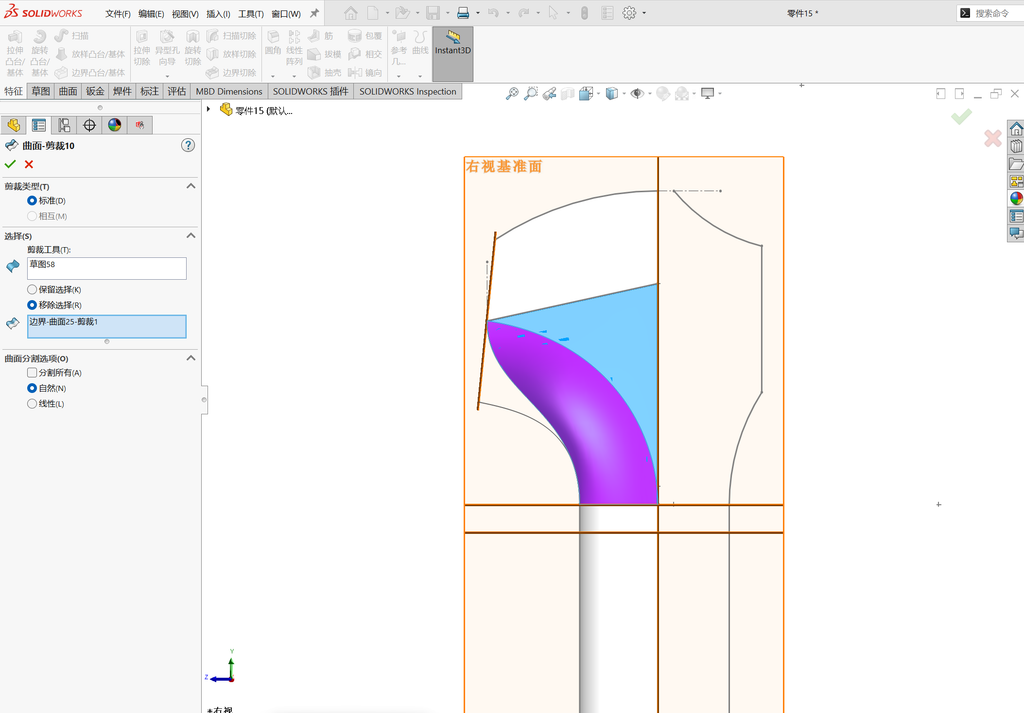Open Appearances color ball in task pane
Screen dimensions: 1024x713
[x=1016, y=198]
